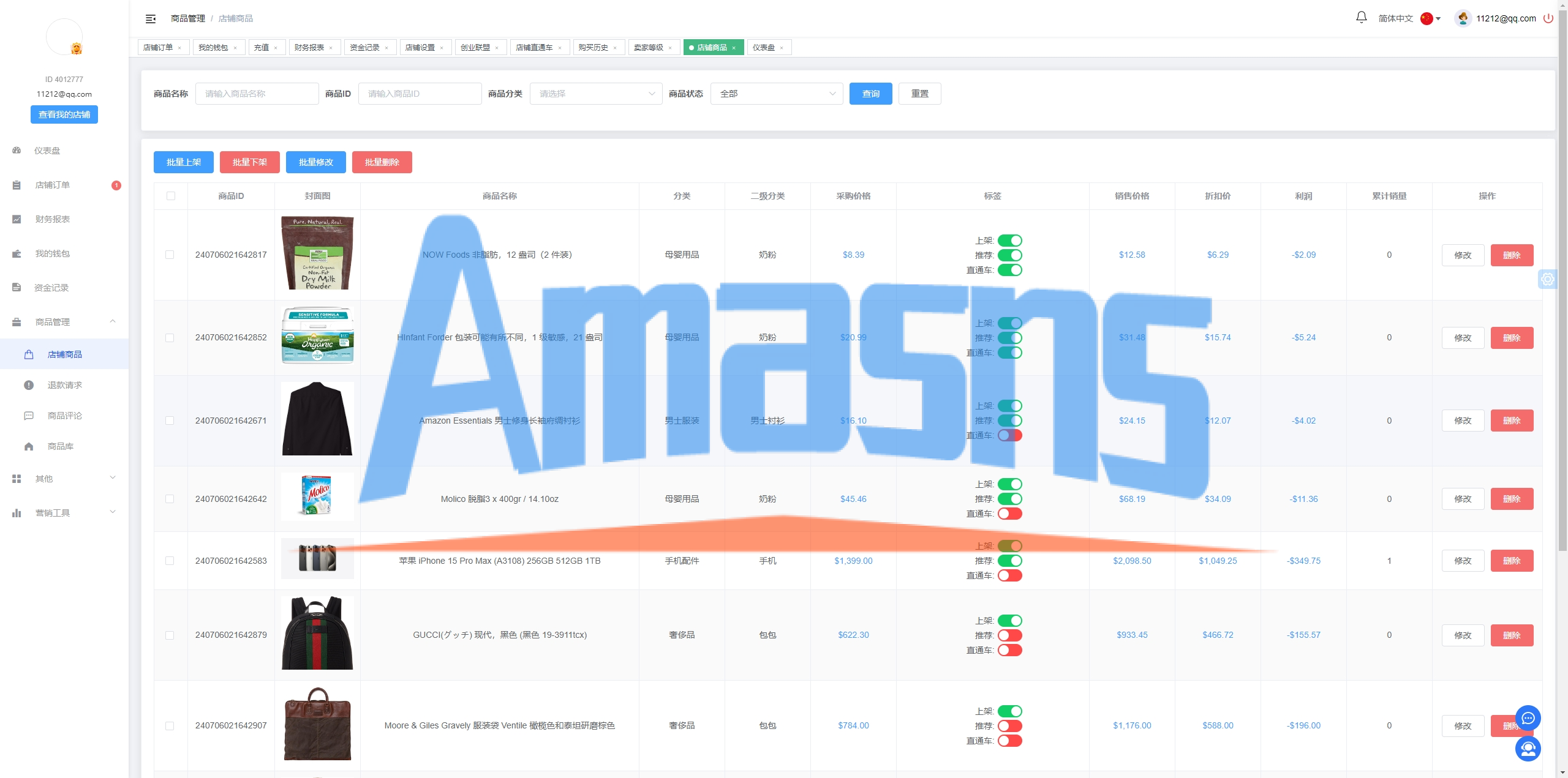
Task: Click the 批量下架 button
Action: tap(250, 162)
